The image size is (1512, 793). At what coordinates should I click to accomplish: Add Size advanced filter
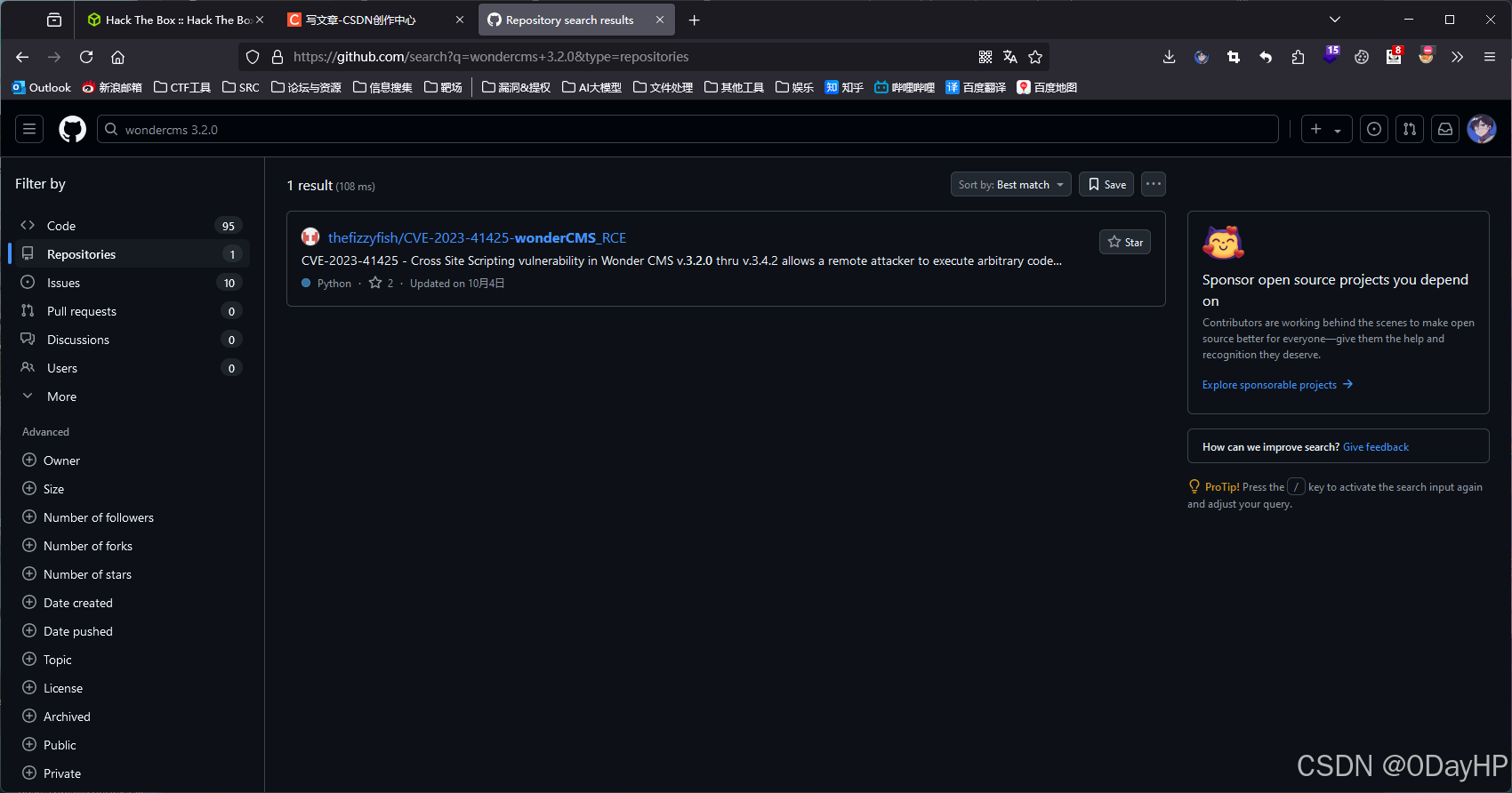tap(44, 489)
